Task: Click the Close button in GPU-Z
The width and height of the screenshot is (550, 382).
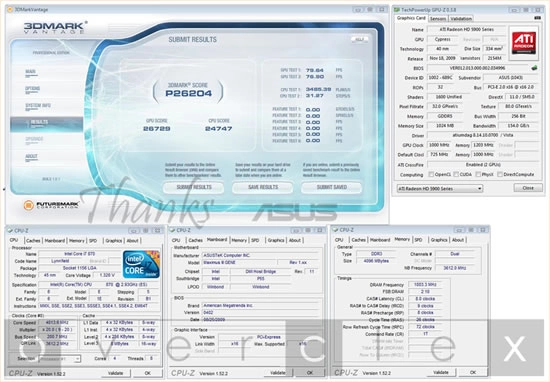Action: (x=528, y=188)
